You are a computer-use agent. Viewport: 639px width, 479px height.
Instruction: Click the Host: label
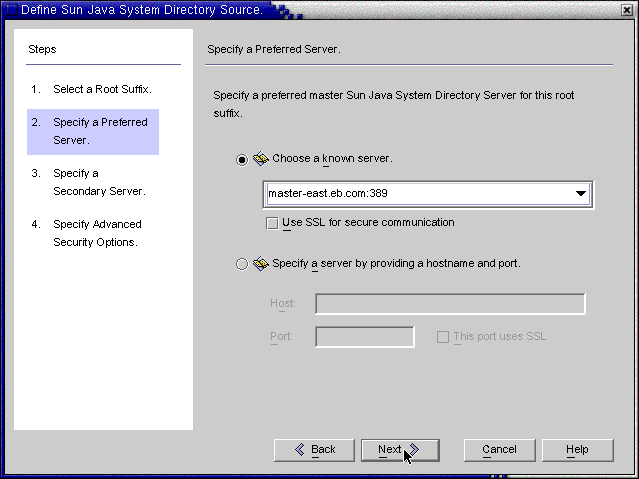tap(283, 304)
